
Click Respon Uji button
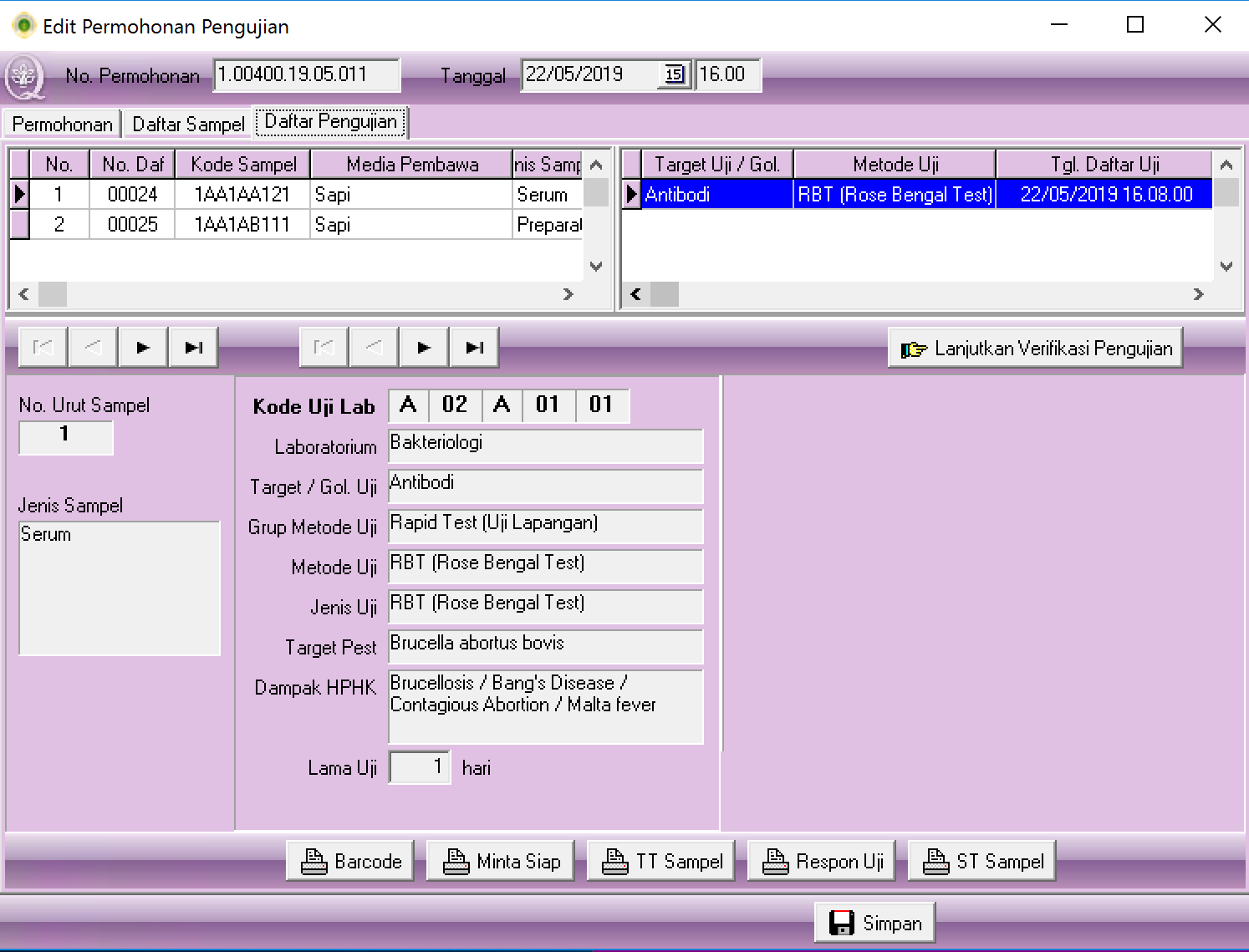(x=822, y=861)
